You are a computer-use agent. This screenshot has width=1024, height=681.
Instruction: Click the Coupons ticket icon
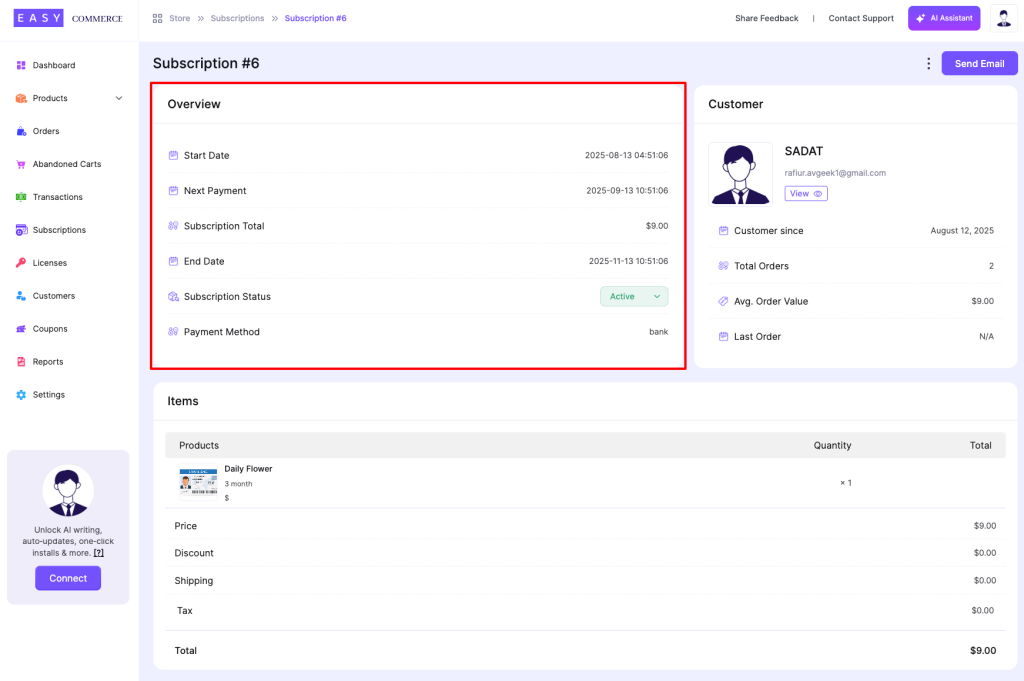coord(21,329)
